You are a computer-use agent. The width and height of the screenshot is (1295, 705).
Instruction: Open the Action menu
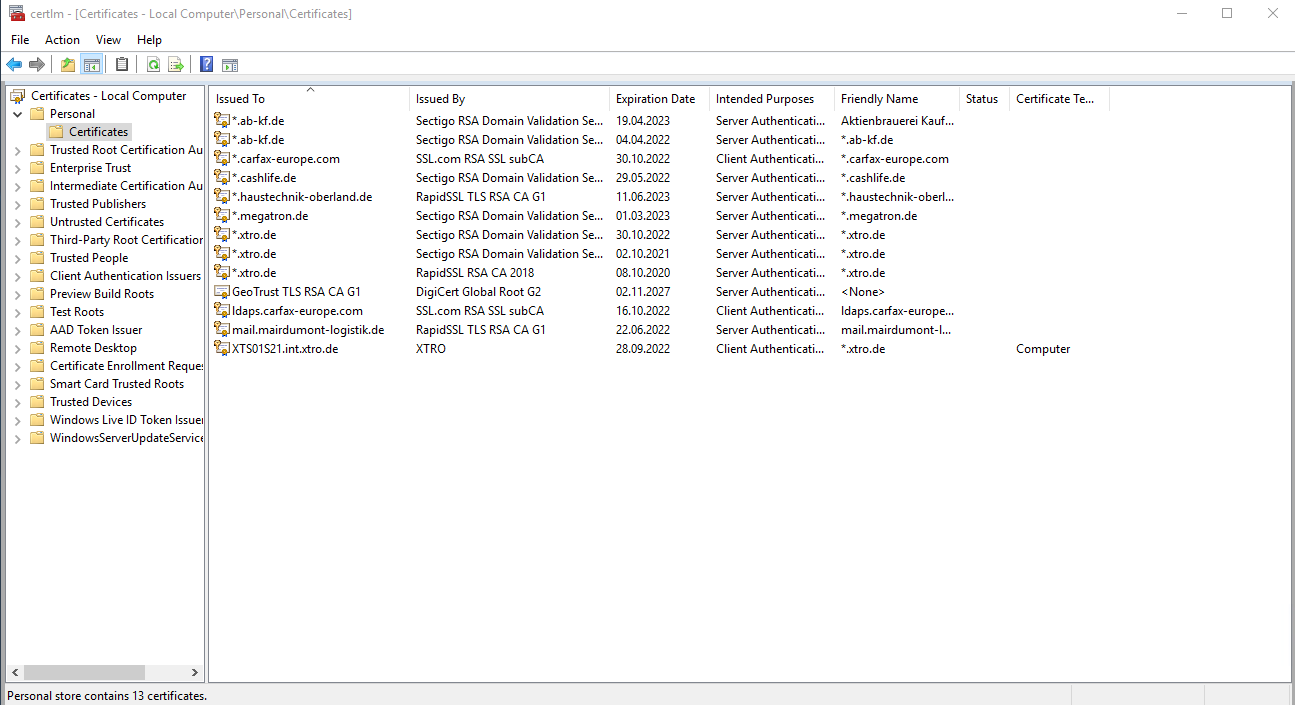pyautogui.click(x=62, y=40)
